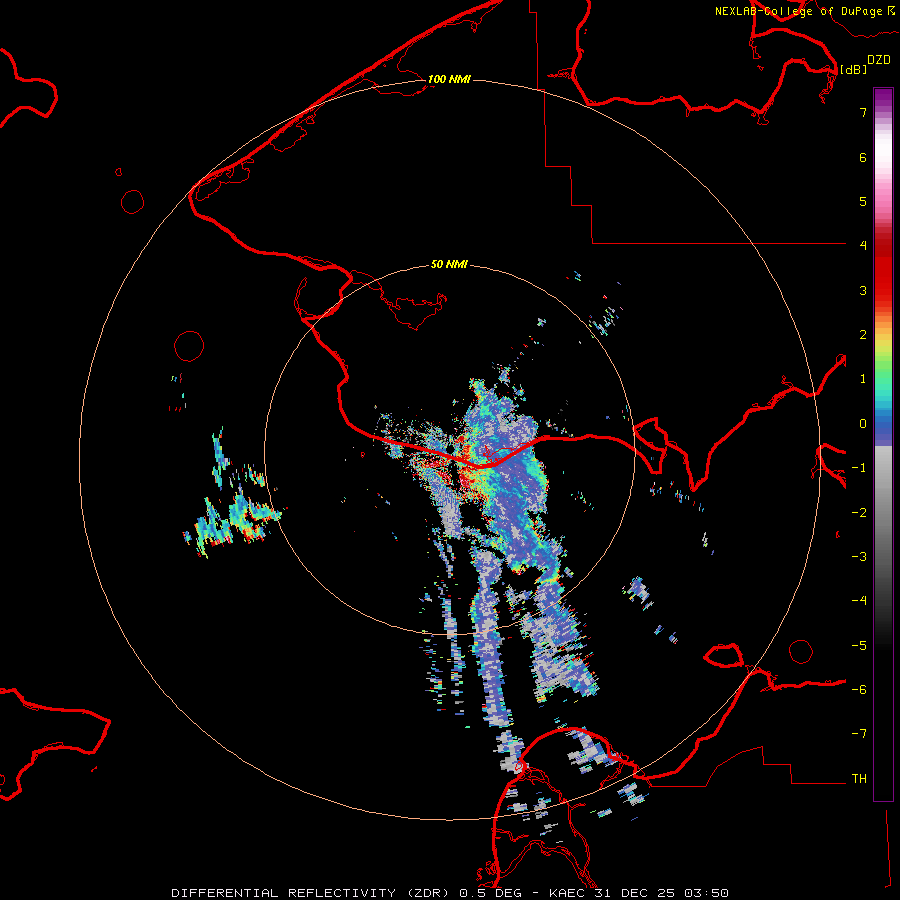This screenshot has height=900, width=900.
Task: Click the -4 value on color scale
Action: 859,601
